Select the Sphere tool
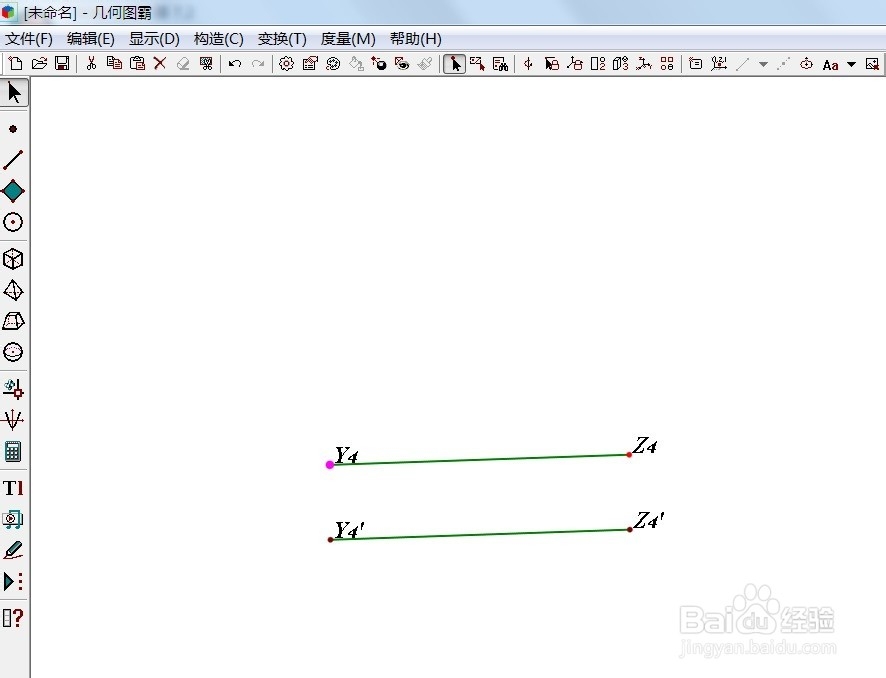 13,353
